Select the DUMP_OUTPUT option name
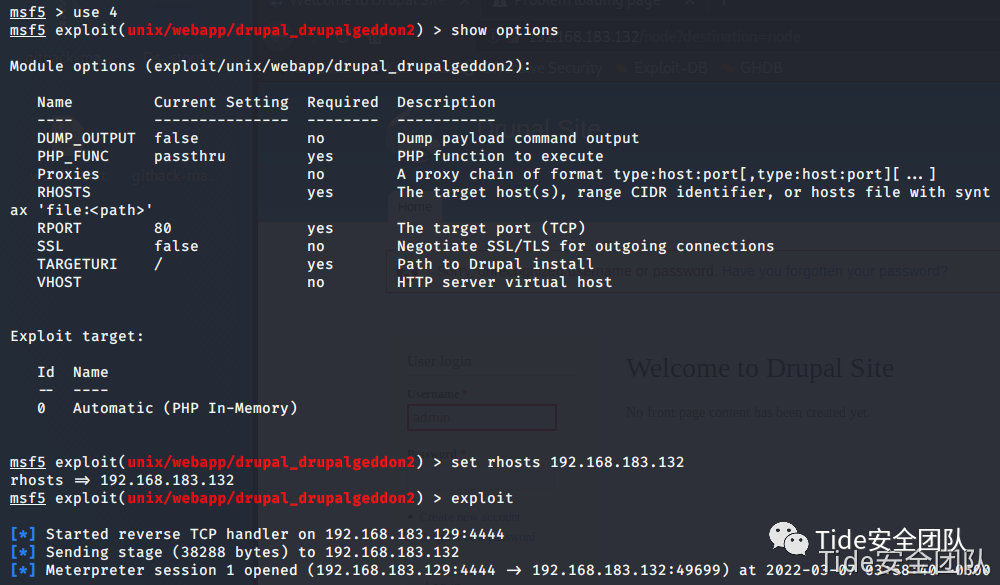 [86, 138]
